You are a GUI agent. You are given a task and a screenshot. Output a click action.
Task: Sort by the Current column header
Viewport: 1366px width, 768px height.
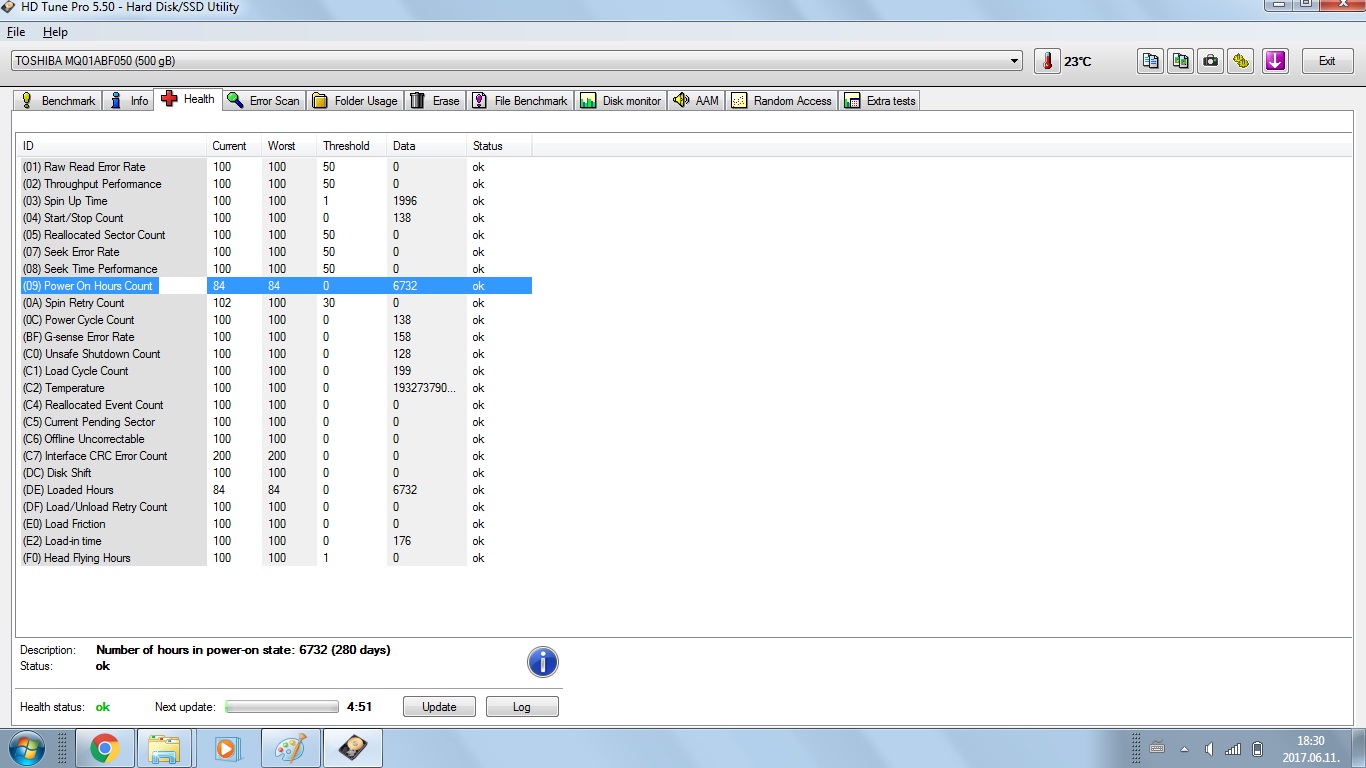tap(234, 146)
